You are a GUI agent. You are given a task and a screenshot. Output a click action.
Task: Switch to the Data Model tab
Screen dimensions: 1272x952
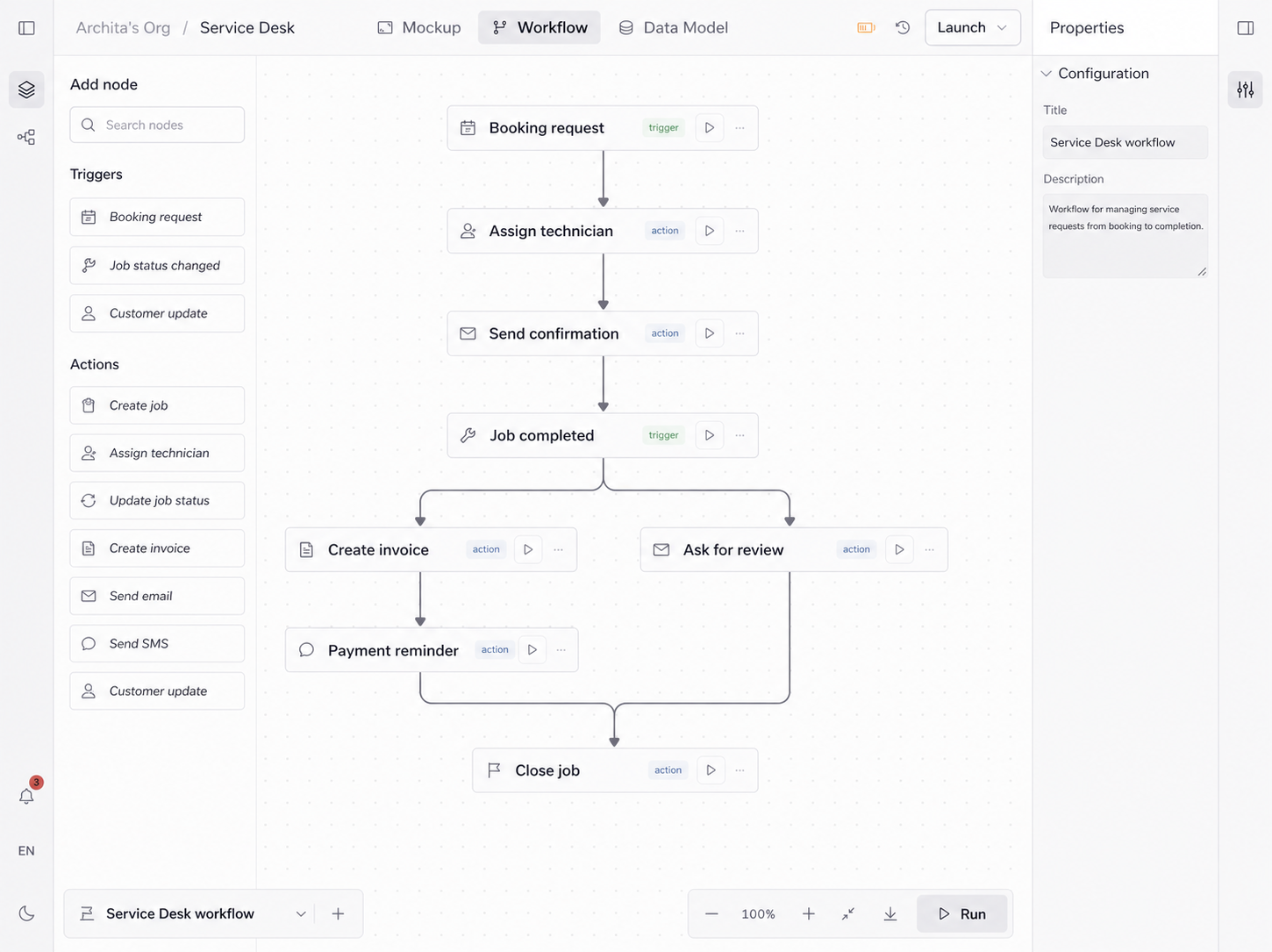tap(673, 27)
